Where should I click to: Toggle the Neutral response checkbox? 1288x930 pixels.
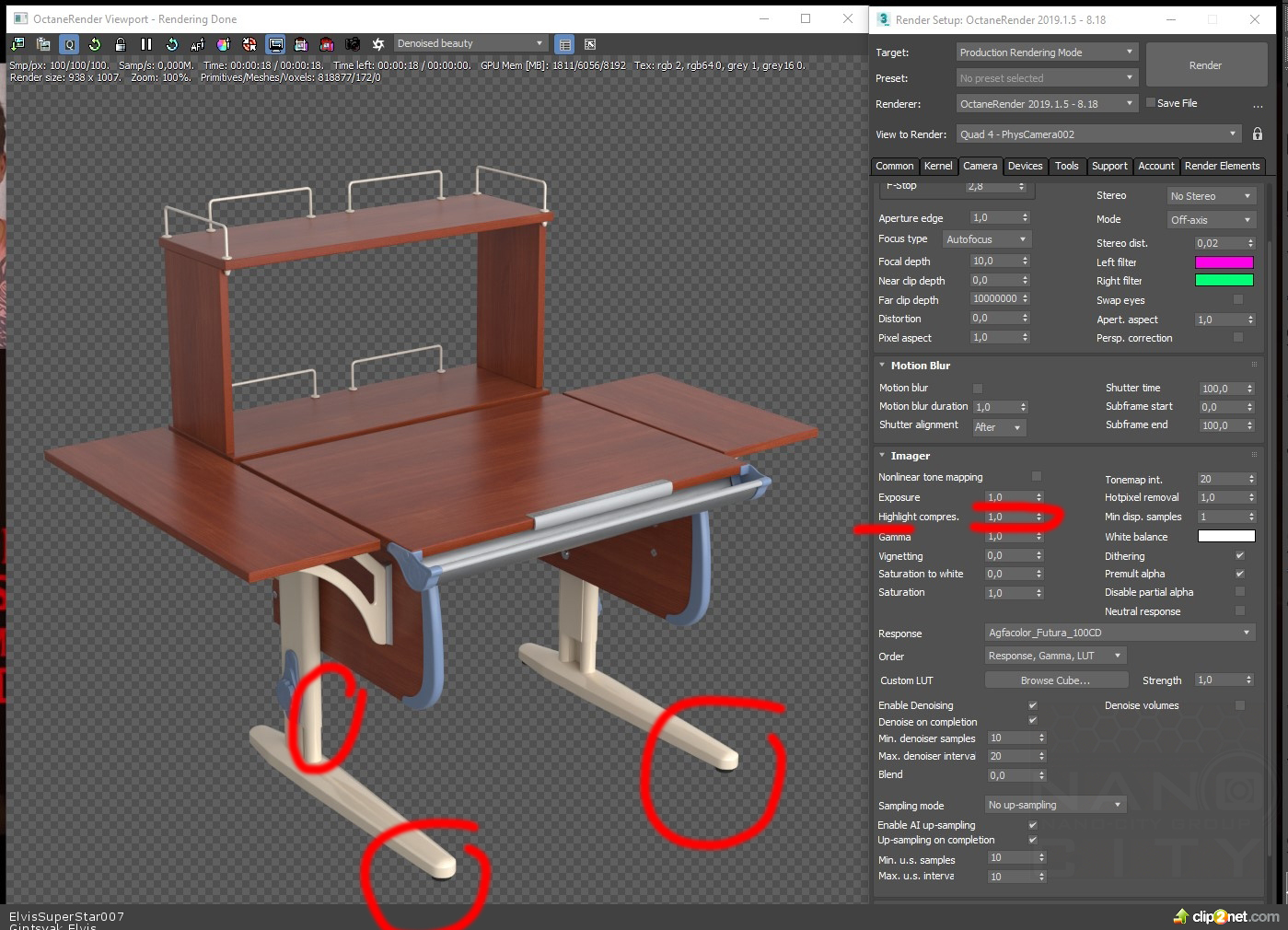(1240, 611)
